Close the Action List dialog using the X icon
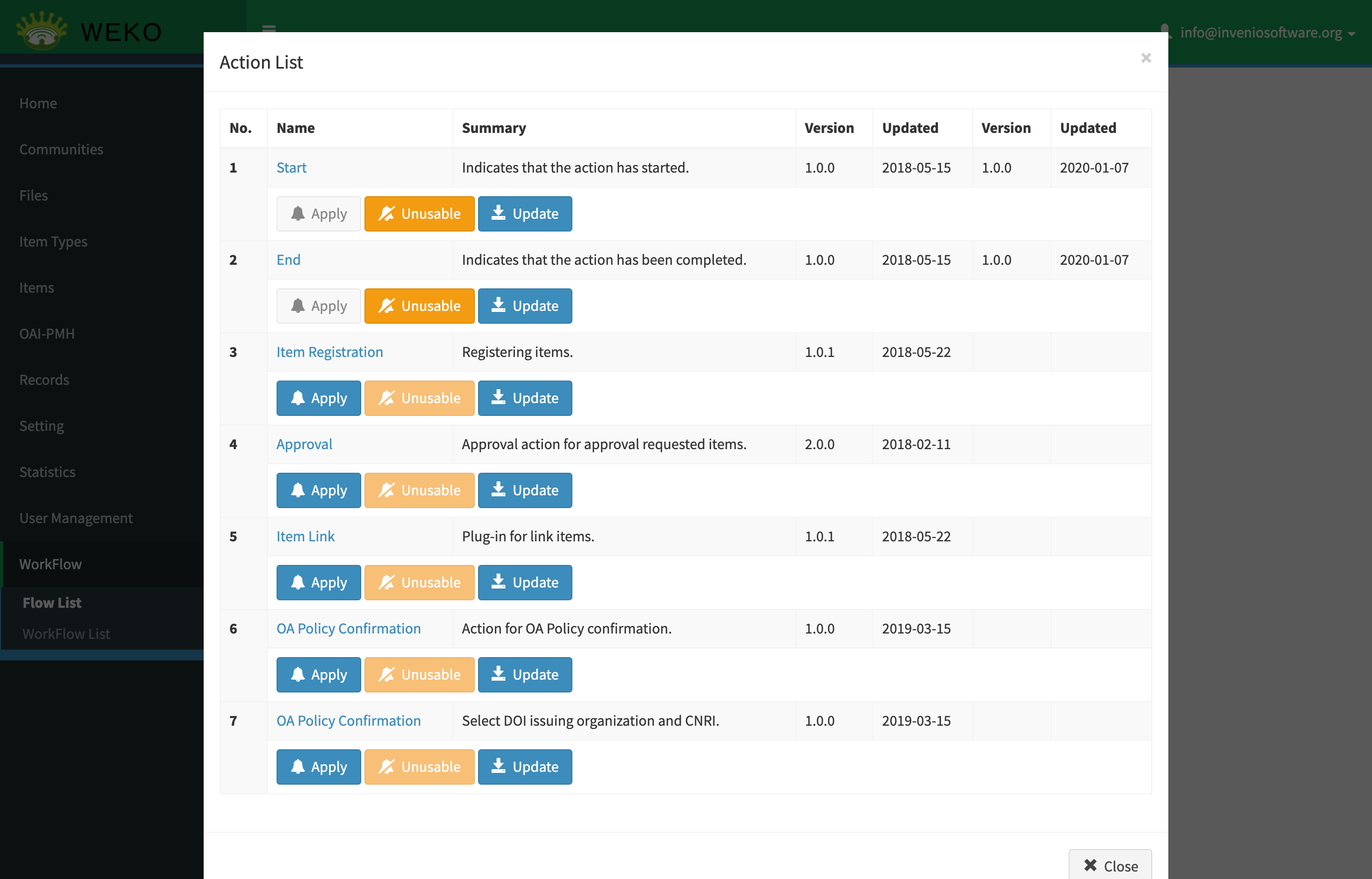The image size is (1372, 879). pyautogui.click(x=1145, y=58)
